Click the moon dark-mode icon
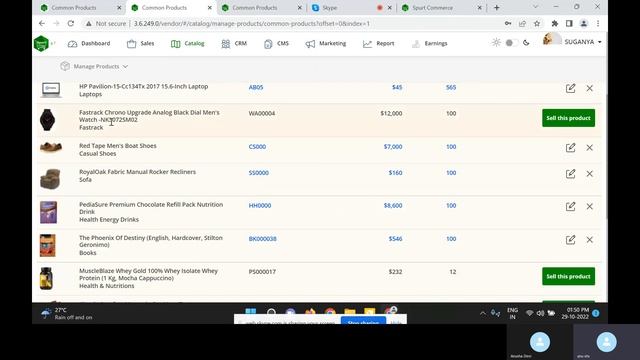Viewport: 640px width, 360px height. pyautogui.click(x=526, y=42)
